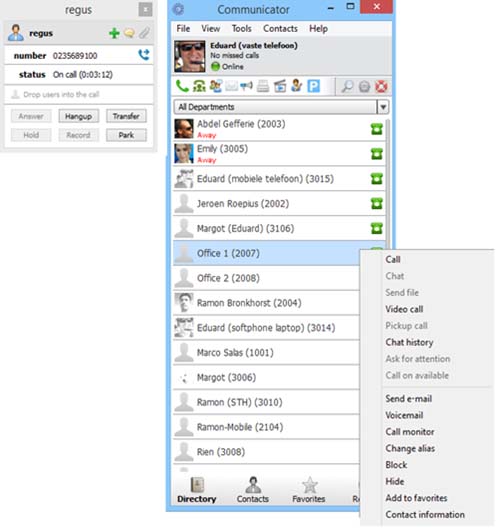Open the Tools menu

242,29
